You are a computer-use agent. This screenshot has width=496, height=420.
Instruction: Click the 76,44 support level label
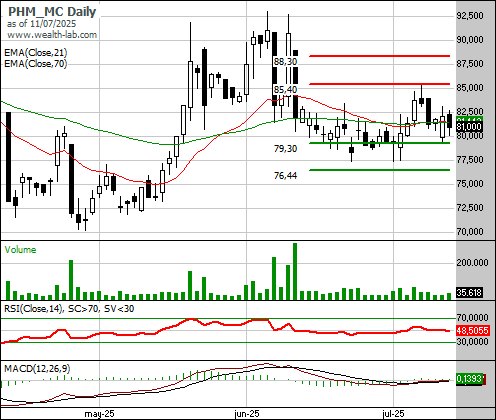[285, 176]
